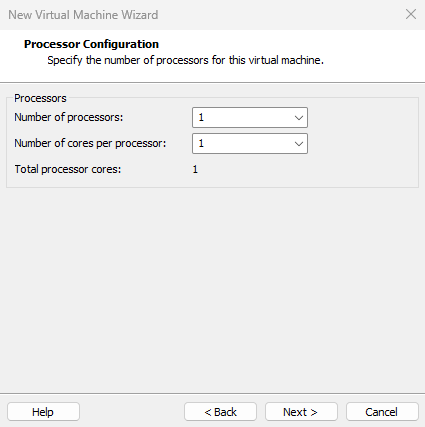425x427 pixels.
Task: Cancel the virtual machine wizard
Action: (382, 412)
